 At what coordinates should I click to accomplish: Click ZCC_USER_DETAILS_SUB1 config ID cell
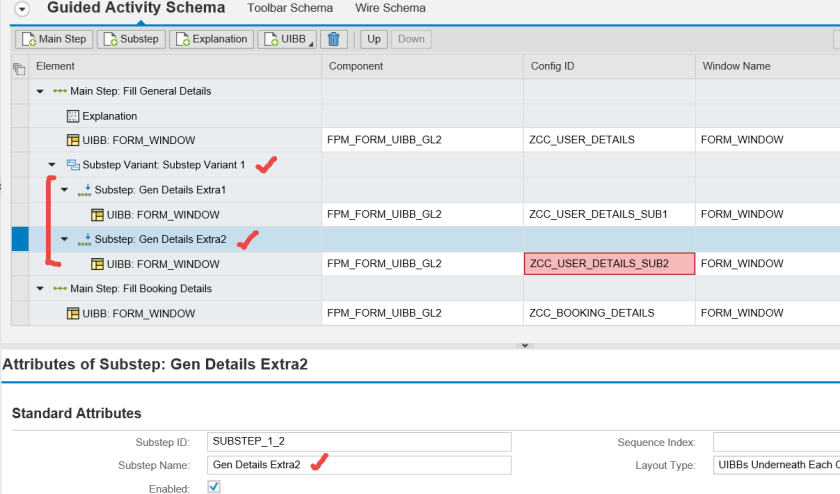[609, 214]
